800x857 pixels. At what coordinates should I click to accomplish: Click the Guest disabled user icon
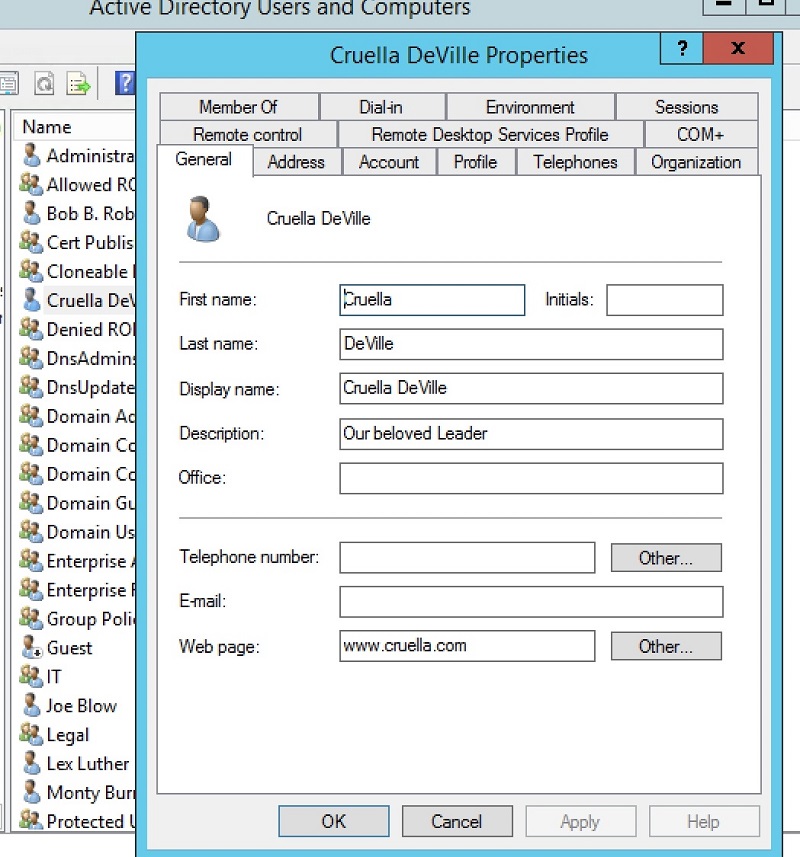pyautogui.click(x=31, y=647)
